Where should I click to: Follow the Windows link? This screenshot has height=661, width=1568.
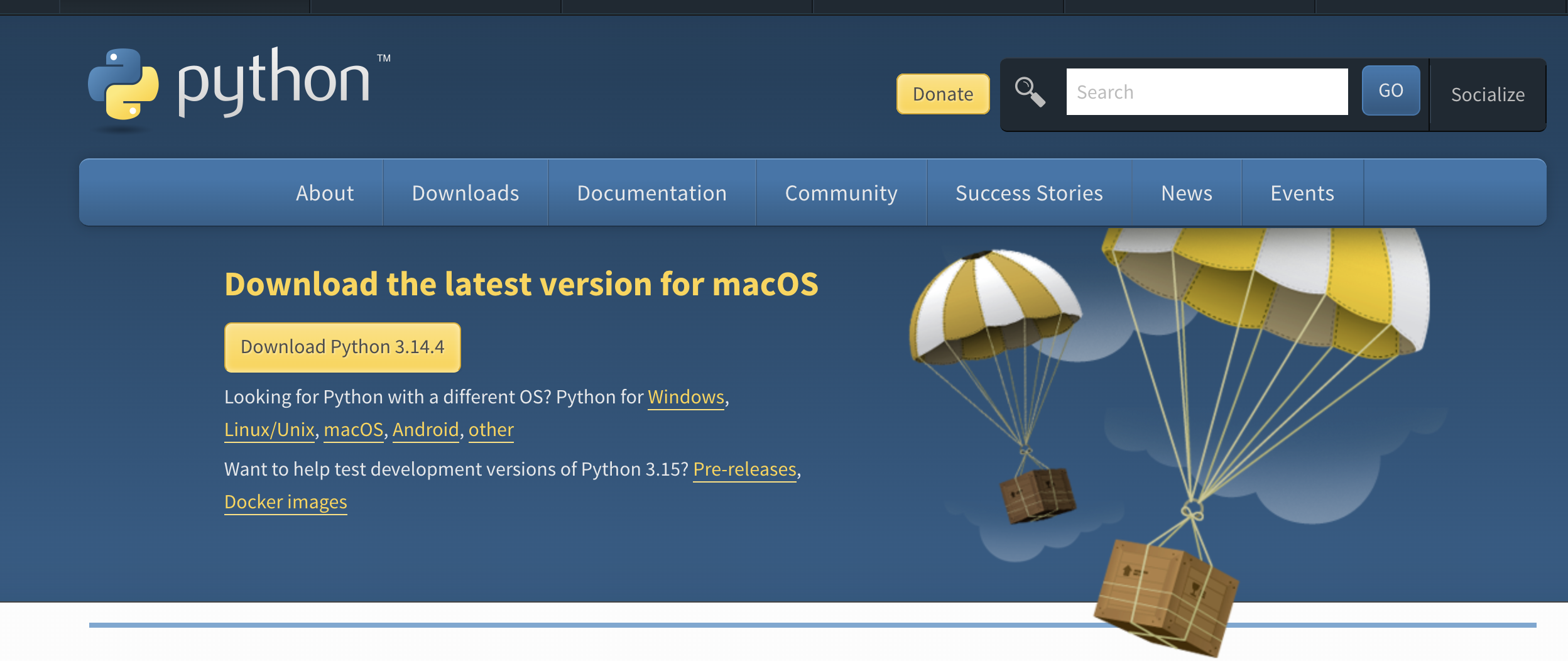(686, 397)
